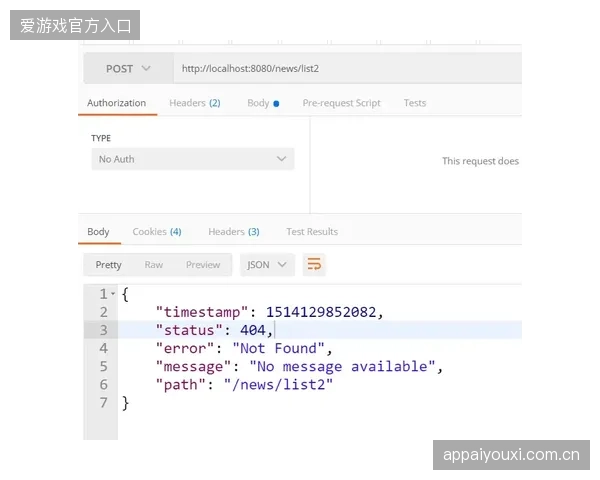Image resolution: width=600 pixels, height=480 pixels.
Task: Select the Raw view button
Action: coord(153,264)
